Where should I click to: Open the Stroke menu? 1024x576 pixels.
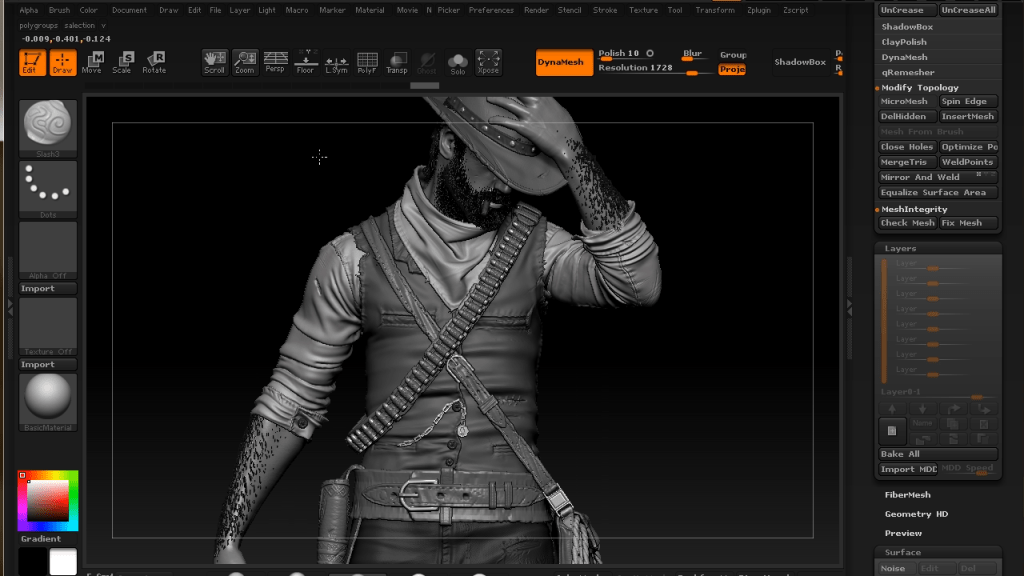click(604, 10)
